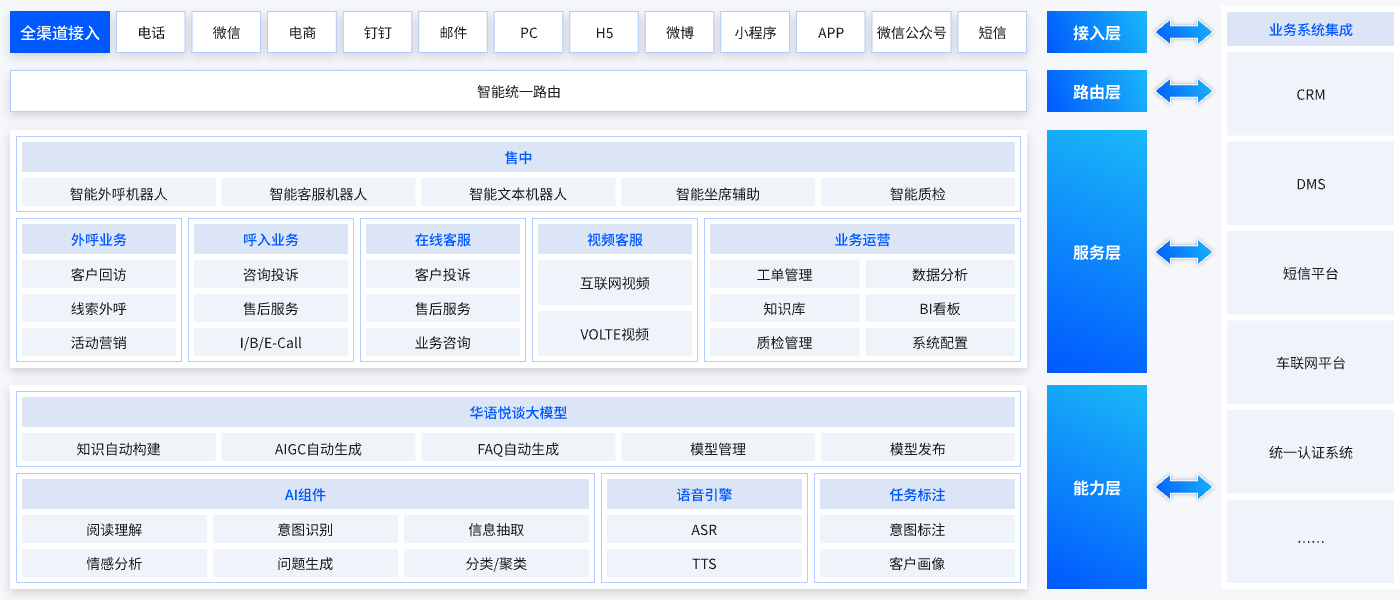The height and width of the screenshot is (600, 1400).
Task: Click the double arrow beside 能力层
Action: pyautogui.click(x=1184, y=487)
